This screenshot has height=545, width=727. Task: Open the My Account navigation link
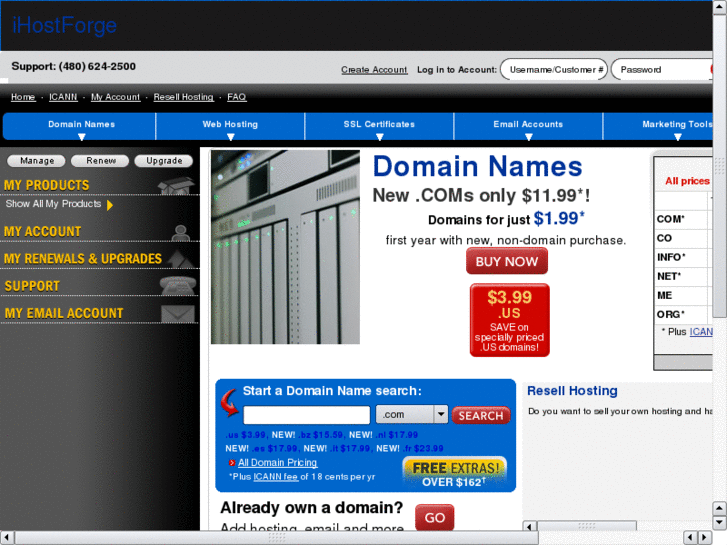click(115, 97)
